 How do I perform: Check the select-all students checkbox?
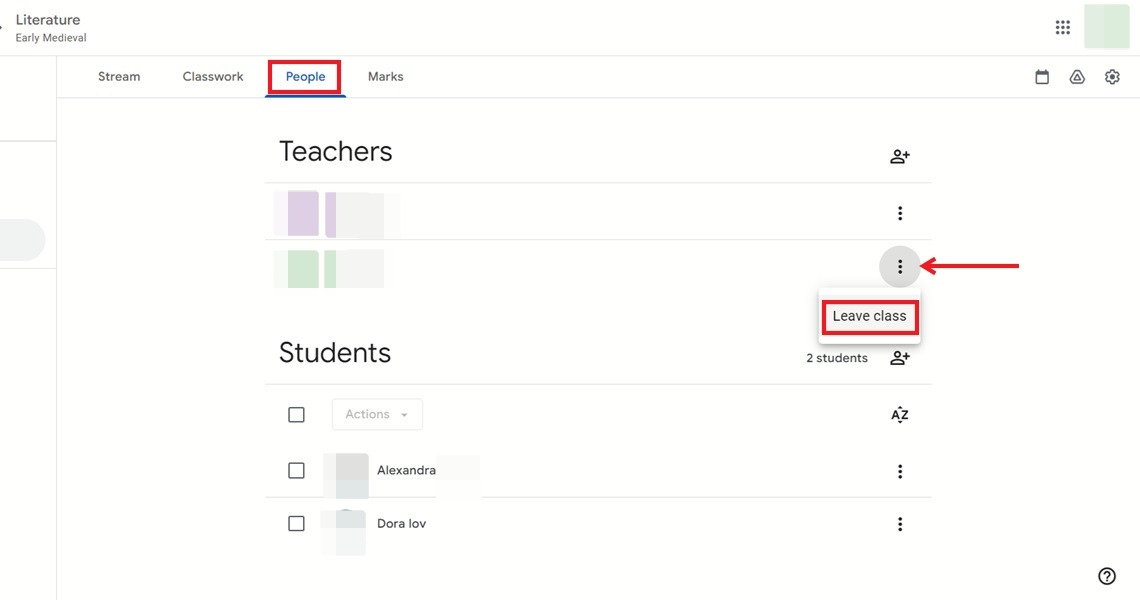(296, 414)
